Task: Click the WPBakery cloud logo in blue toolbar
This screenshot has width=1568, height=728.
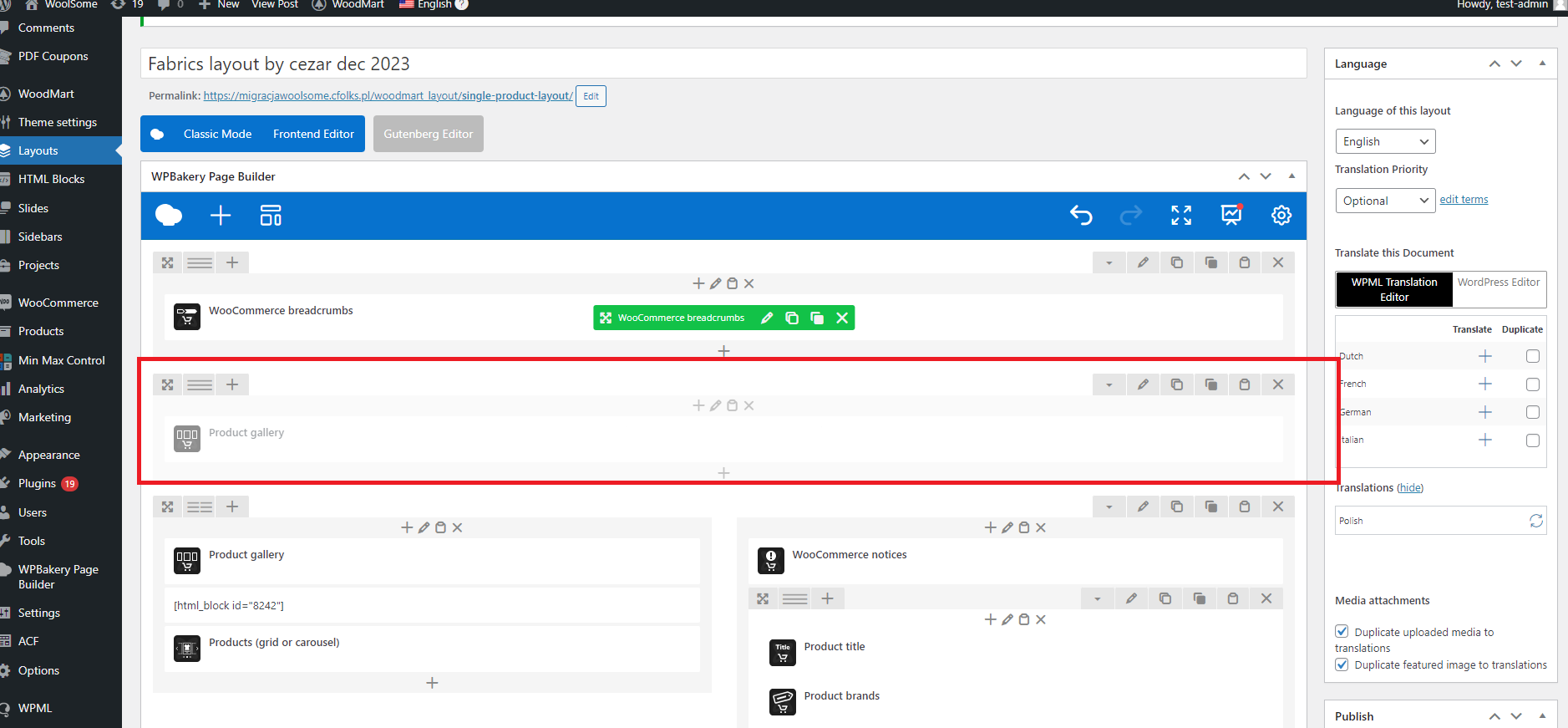Action: [x=169, y=216]
